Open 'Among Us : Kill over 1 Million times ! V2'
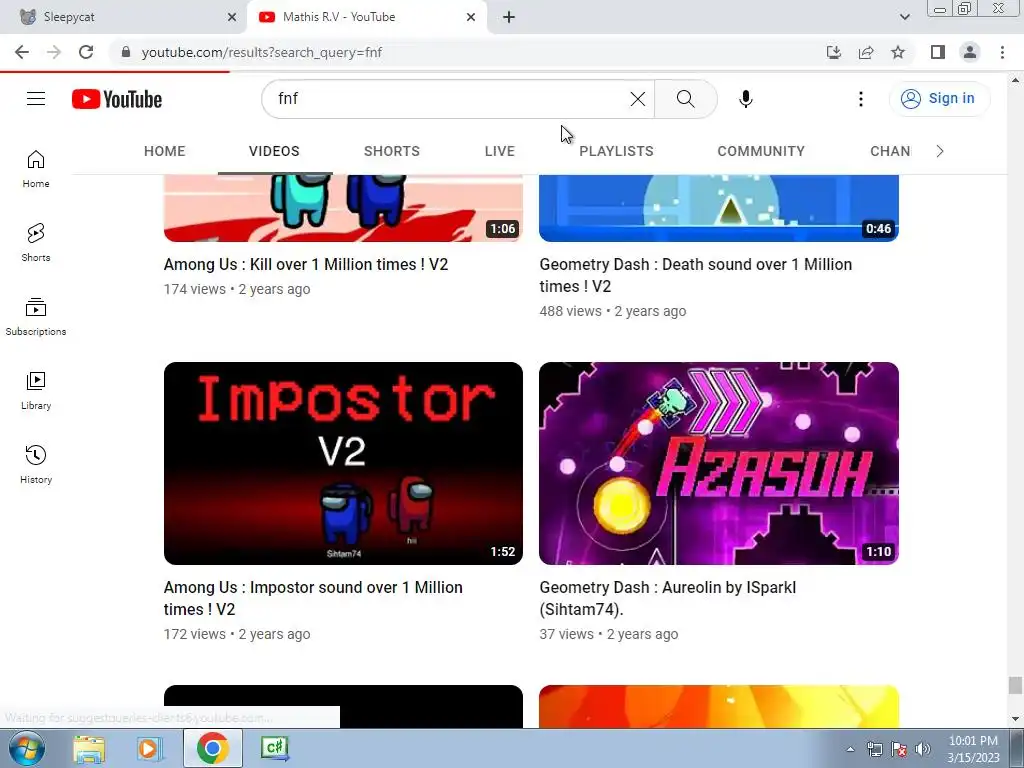 pos(306,264)
